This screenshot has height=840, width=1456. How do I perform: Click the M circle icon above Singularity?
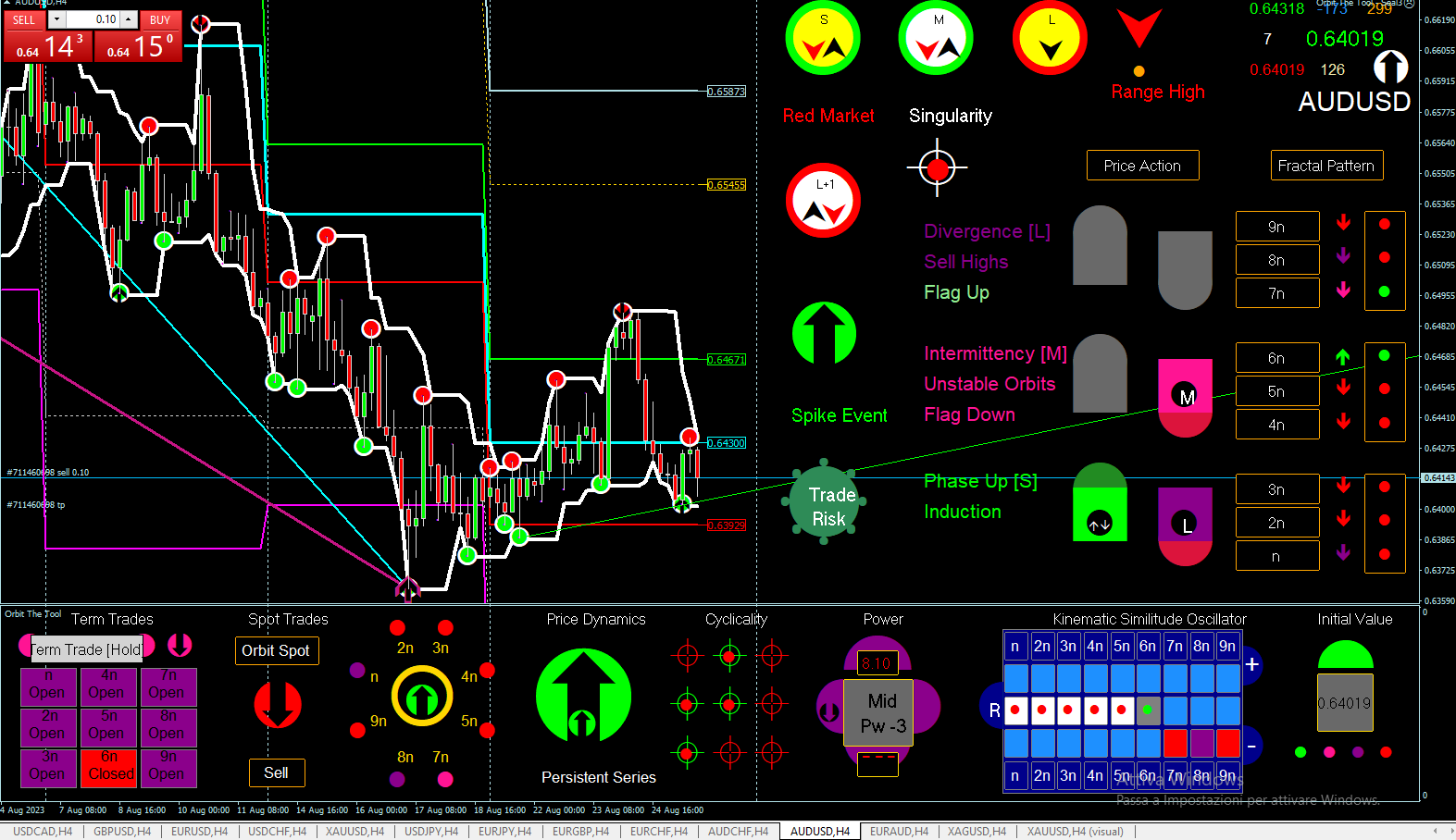point(936,39)
